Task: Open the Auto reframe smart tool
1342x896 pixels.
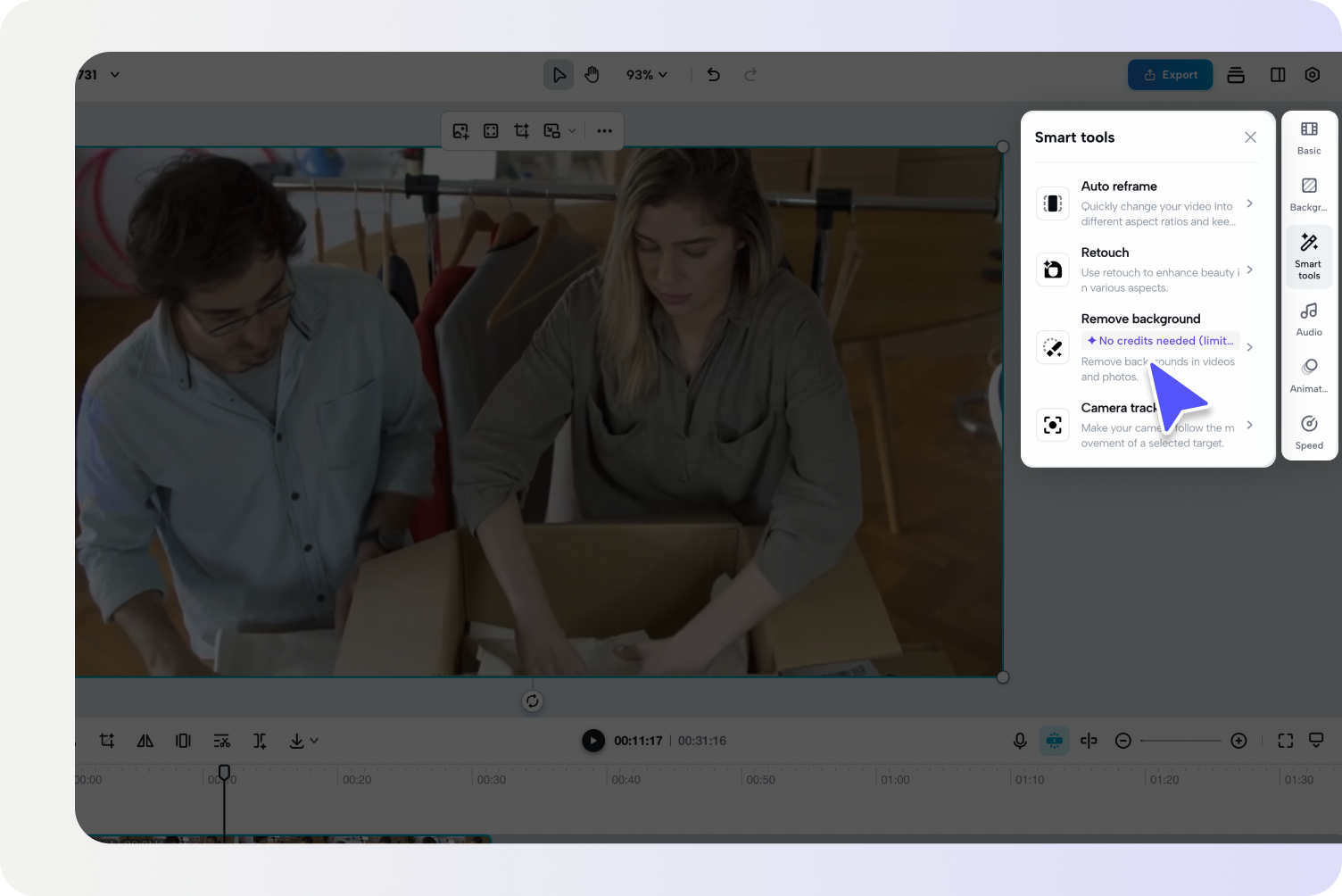Action: tap(1147, 203)
